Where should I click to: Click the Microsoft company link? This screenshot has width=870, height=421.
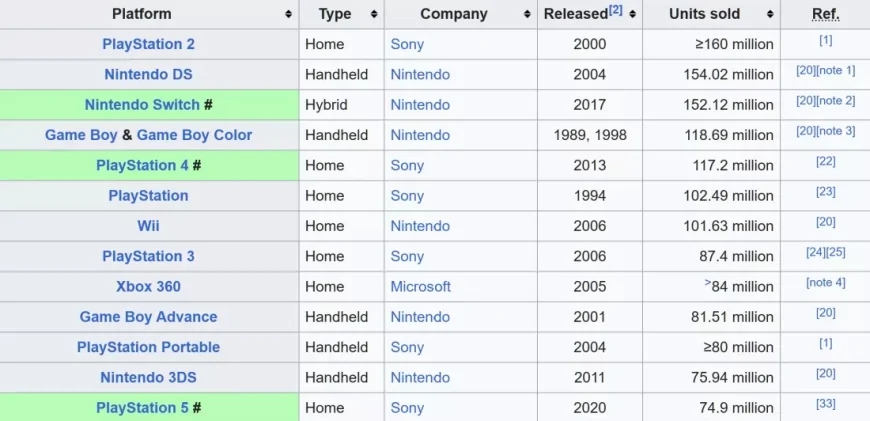tap(420, 286)
